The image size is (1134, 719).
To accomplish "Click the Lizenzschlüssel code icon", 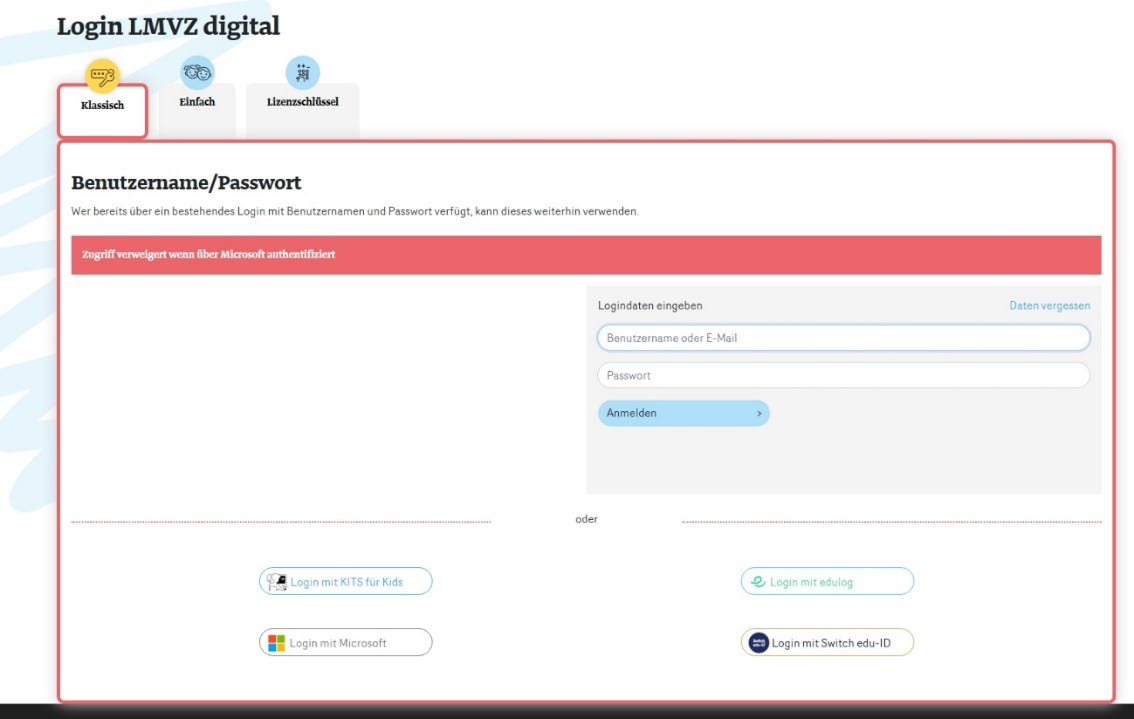I will coord(302,72).
